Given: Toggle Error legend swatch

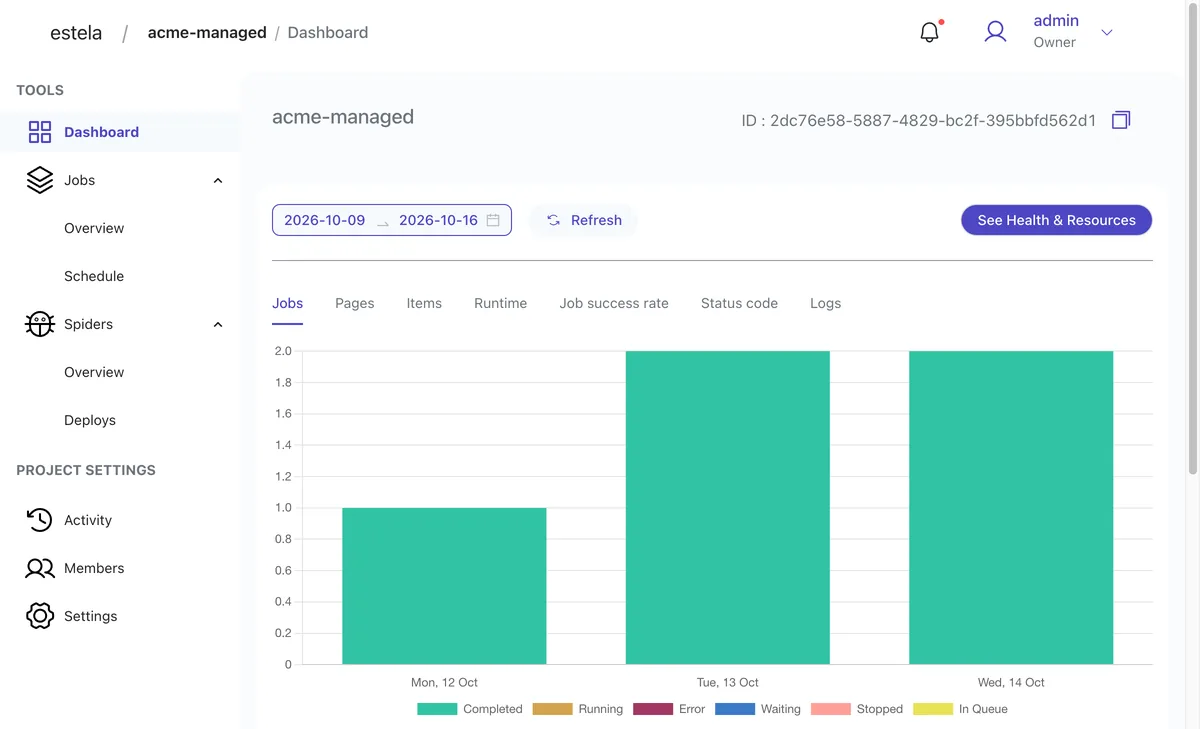Looking at the screenshot, I should [x=653, y=709].
